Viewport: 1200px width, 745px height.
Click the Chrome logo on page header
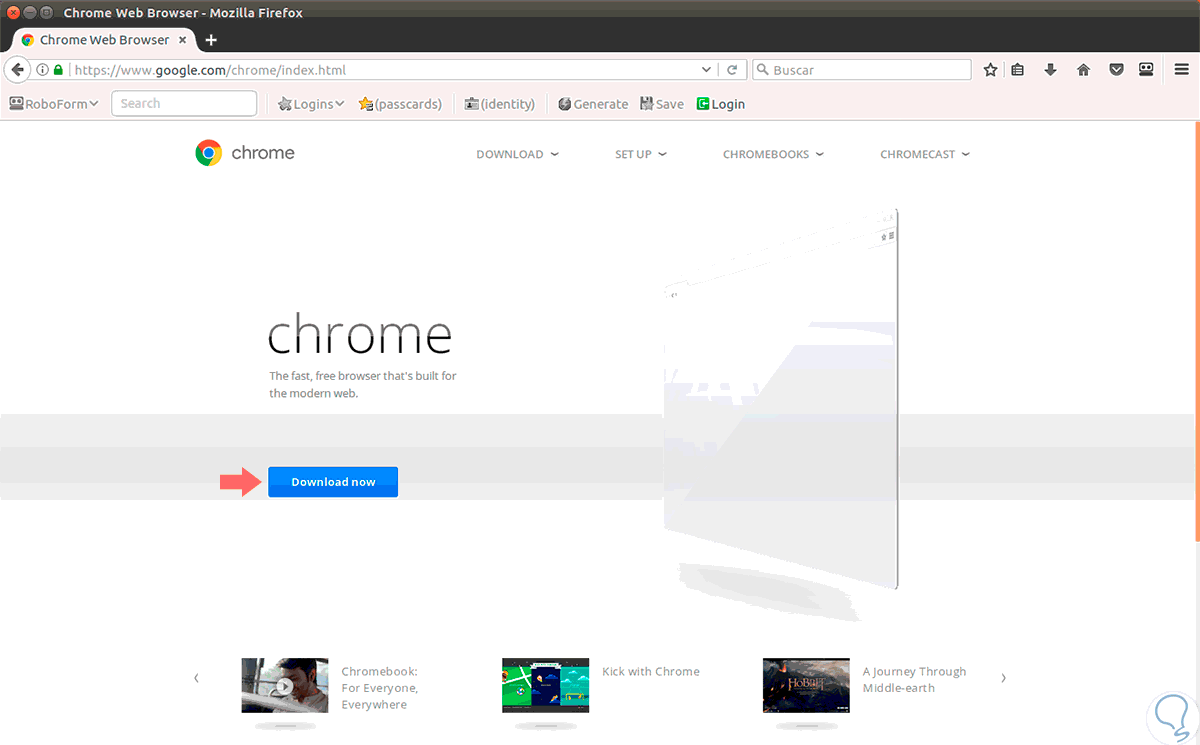click(245, 153)
